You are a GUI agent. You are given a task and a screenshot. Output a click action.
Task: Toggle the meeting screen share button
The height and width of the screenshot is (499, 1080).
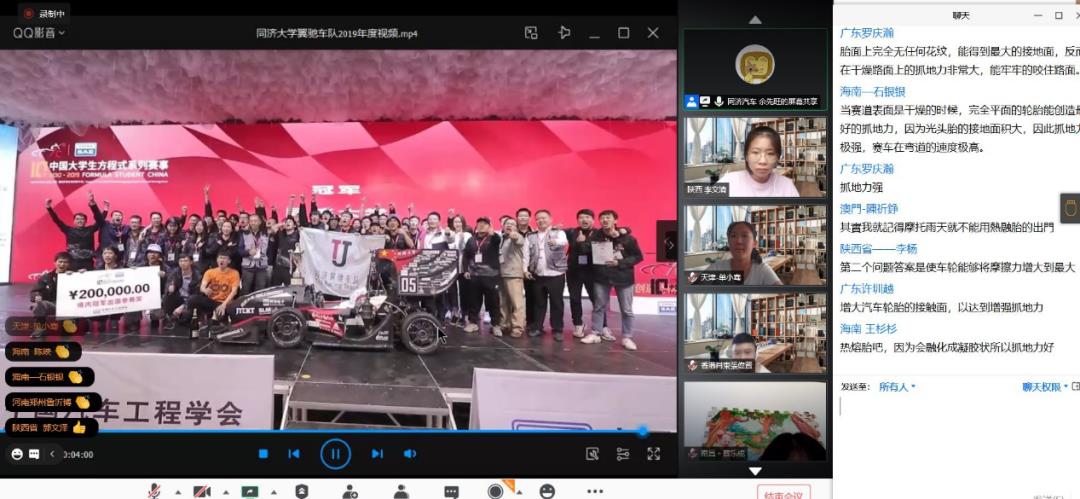click(x=250, y=491)
